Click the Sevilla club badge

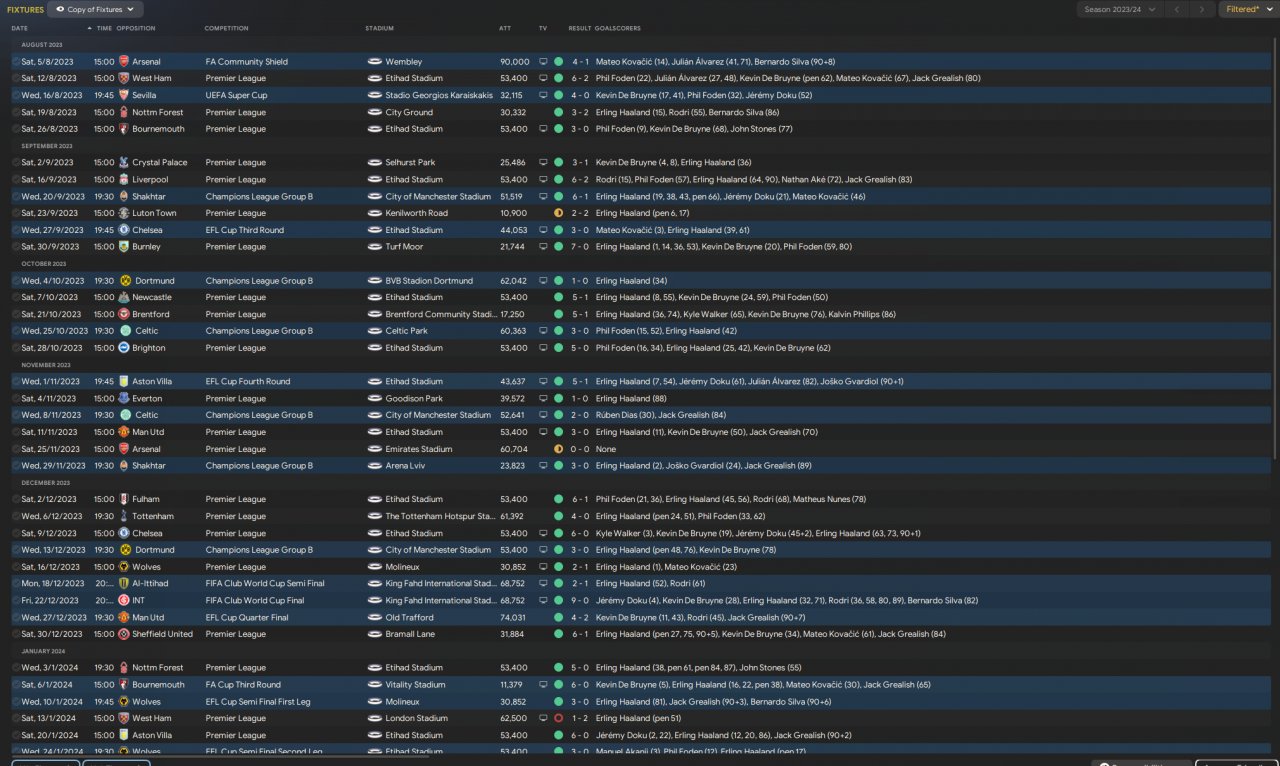(124, 95)
